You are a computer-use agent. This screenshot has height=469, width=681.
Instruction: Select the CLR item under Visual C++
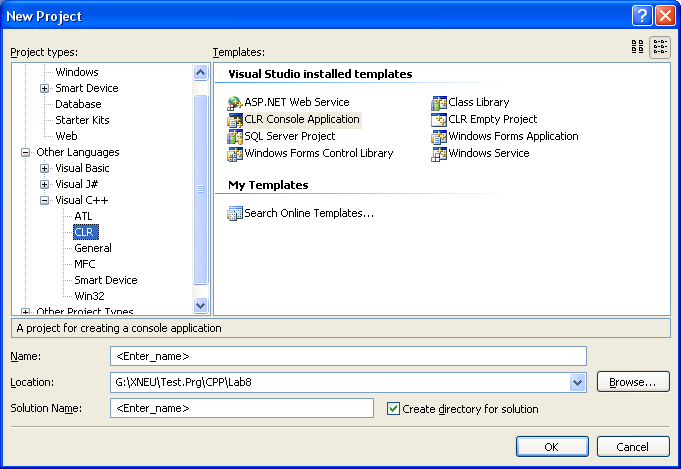tap(86, 232)
